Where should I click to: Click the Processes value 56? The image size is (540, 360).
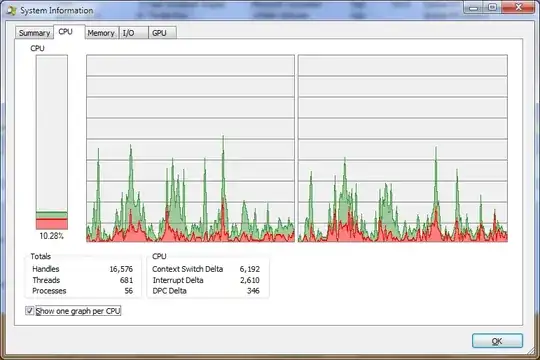(x=128, y=291)
